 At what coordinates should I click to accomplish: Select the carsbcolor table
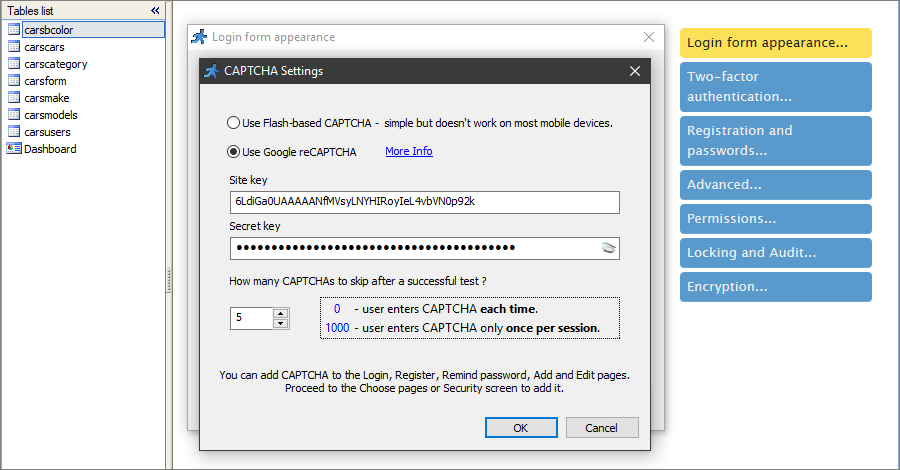(94, 30)
